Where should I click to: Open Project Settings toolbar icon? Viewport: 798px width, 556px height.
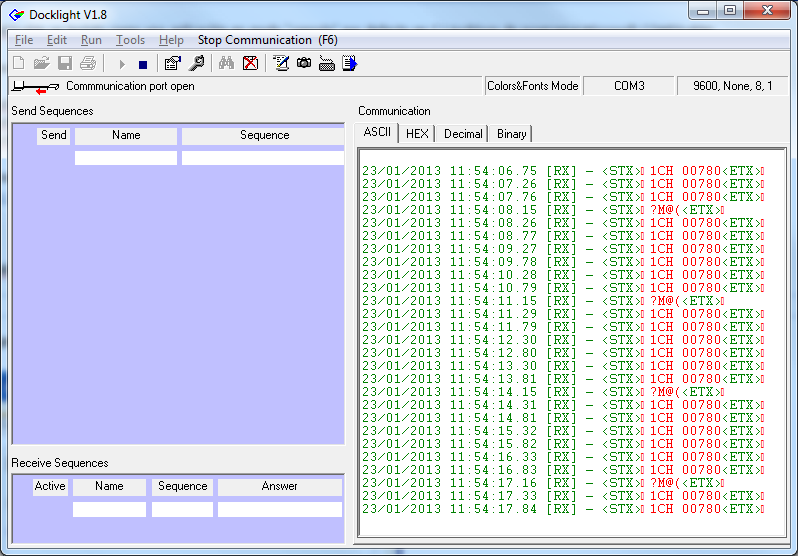(x=173, y=63)
